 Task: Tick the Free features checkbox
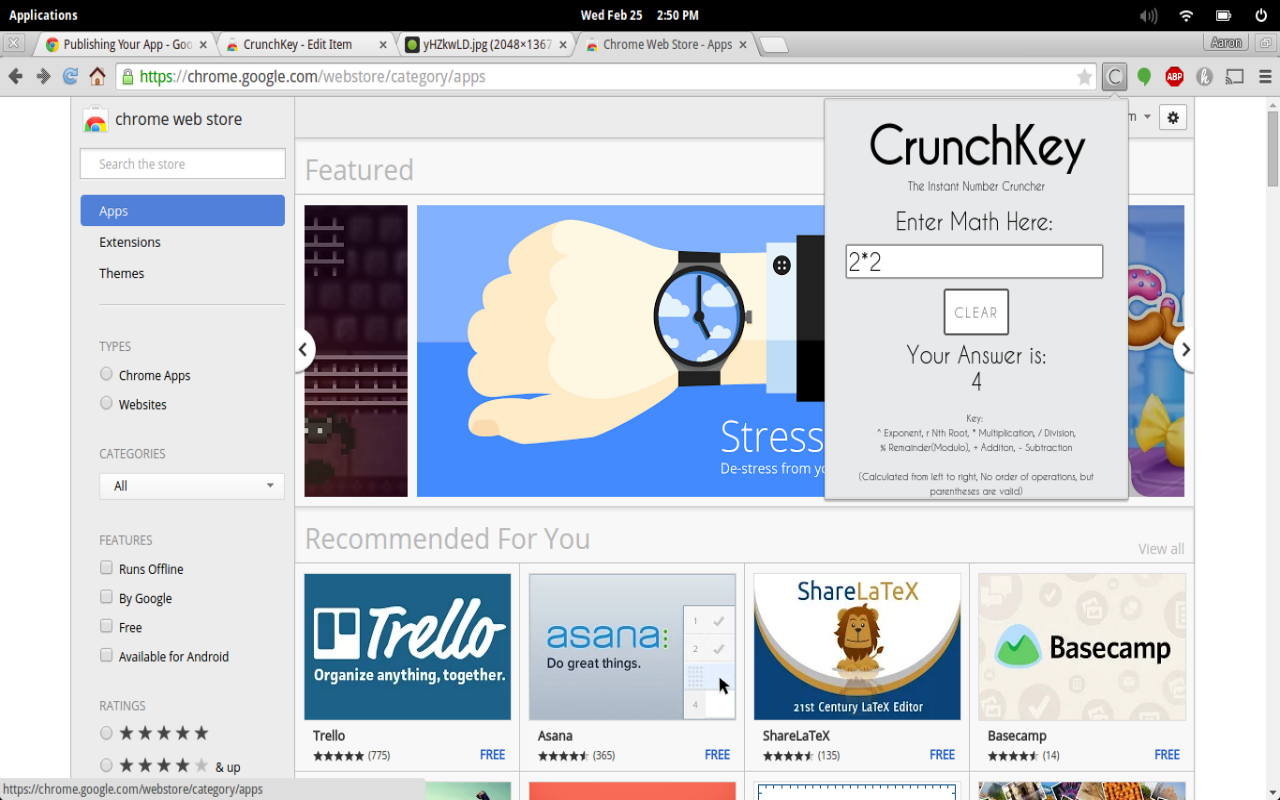coord(106,626)
